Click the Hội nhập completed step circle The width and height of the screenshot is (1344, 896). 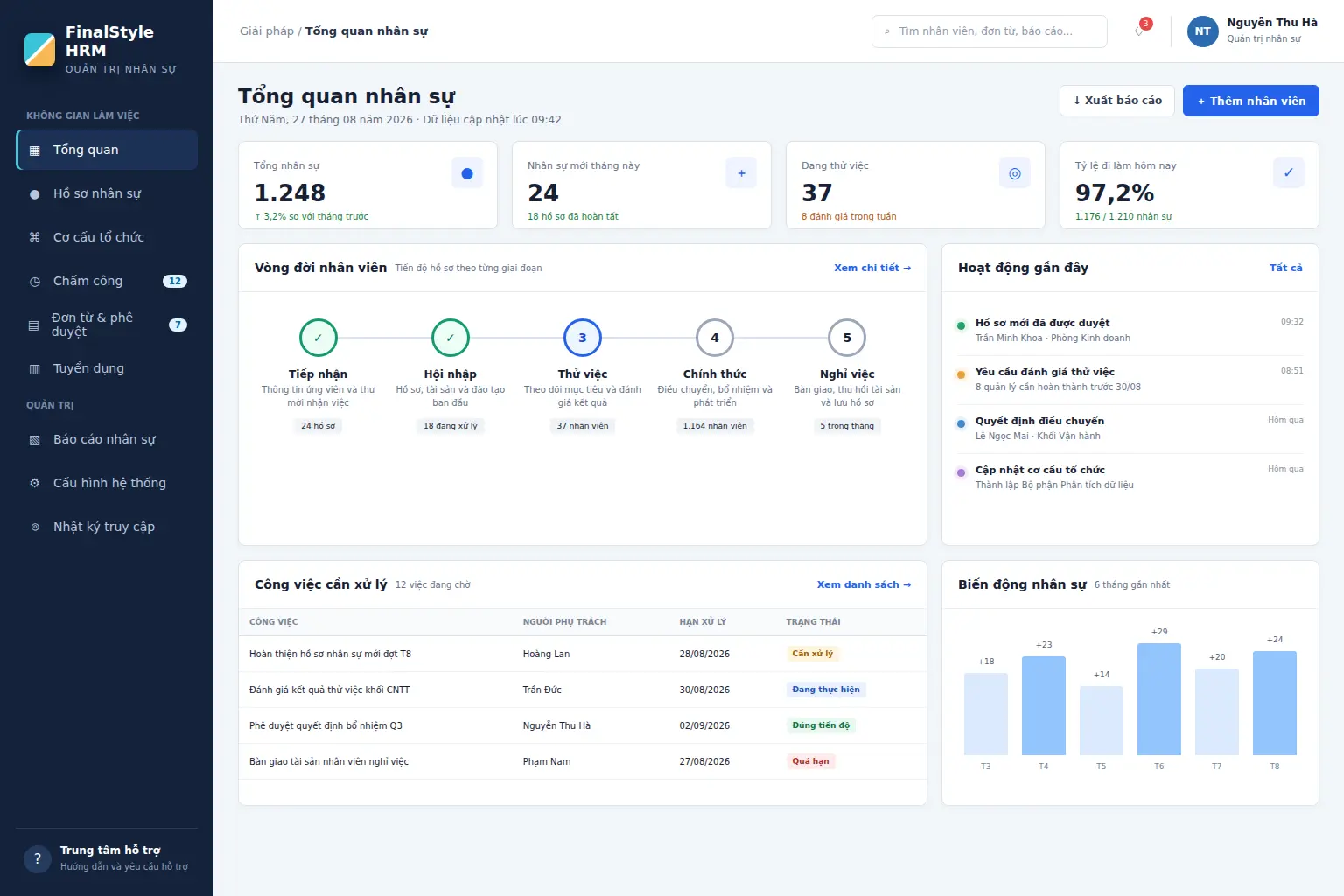(x=451, y=338)
